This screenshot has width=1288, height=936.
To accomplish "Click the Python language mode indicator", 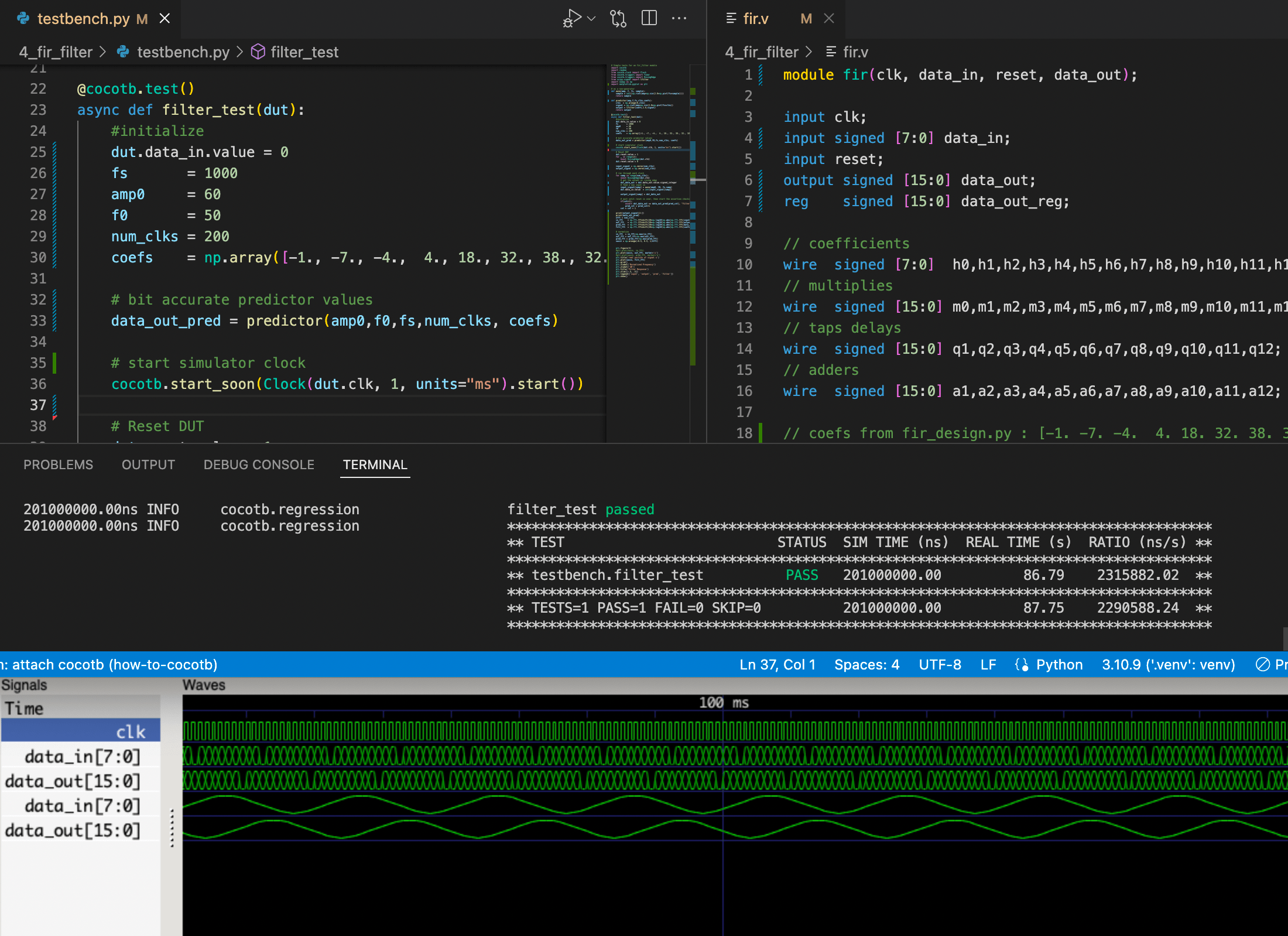I will tap(1059, 665).
